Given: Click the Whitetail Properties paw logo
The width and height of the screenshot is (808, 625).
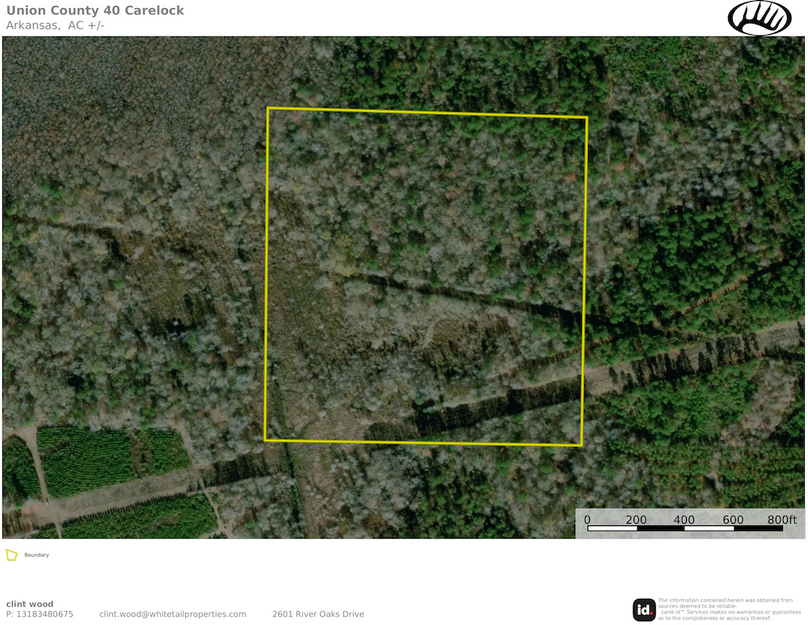Looking at the screenshot, I should pos(759,18).
